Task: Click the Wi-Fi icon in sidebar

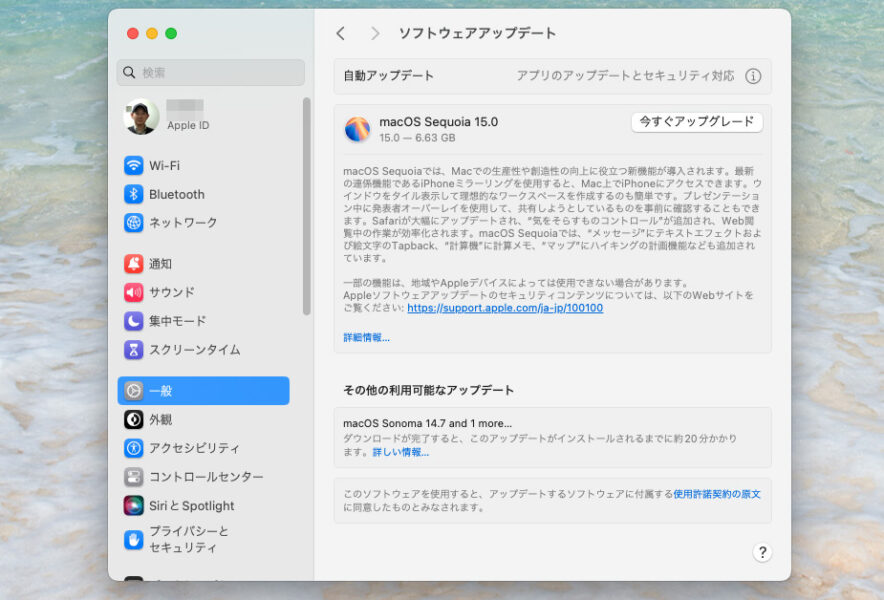Action: pos(134,165)
